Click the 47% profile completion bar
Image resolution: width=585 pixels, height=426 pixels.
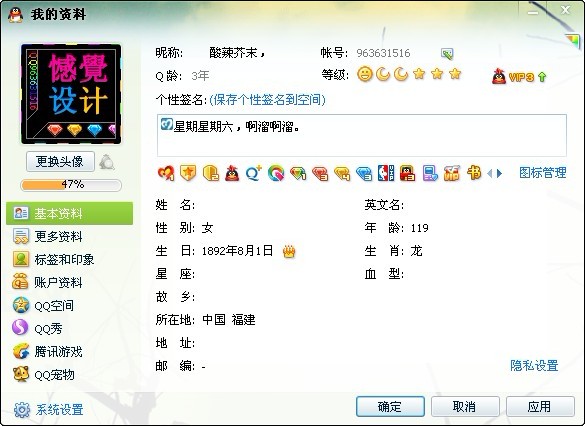(x=71, y=185)
